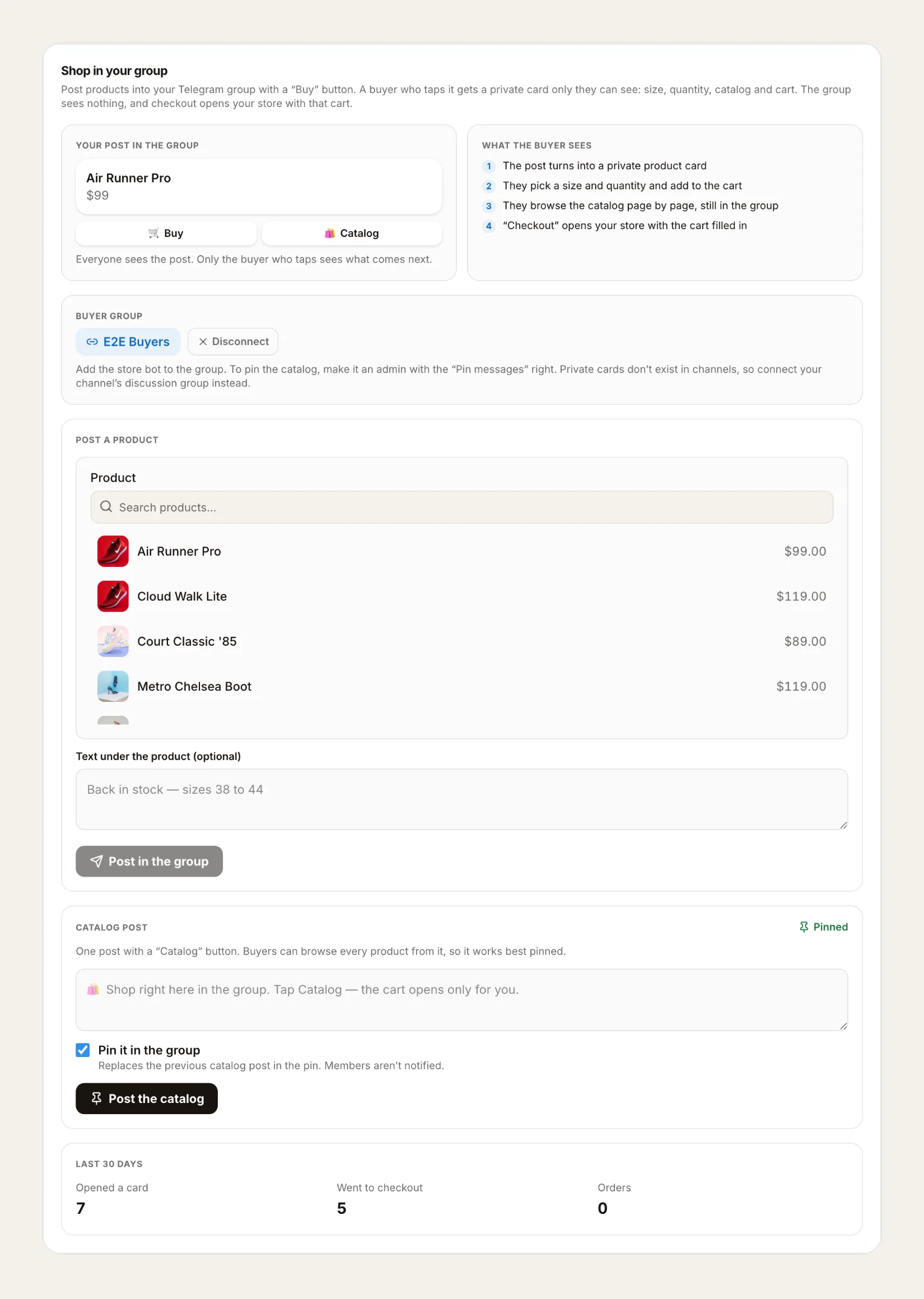
Task: Focus the Search products field
Action: click(461, 507)
